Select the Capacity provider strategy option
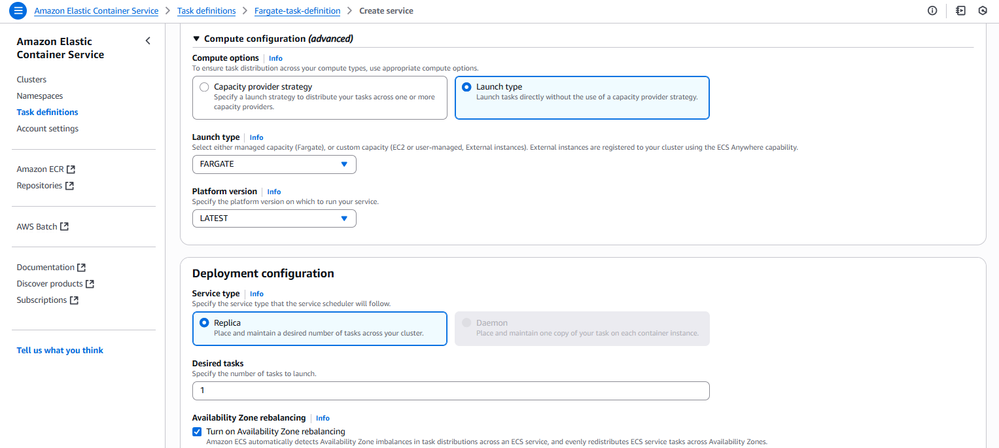The width and height of the screenshot is (999, 448). [204, 88]
